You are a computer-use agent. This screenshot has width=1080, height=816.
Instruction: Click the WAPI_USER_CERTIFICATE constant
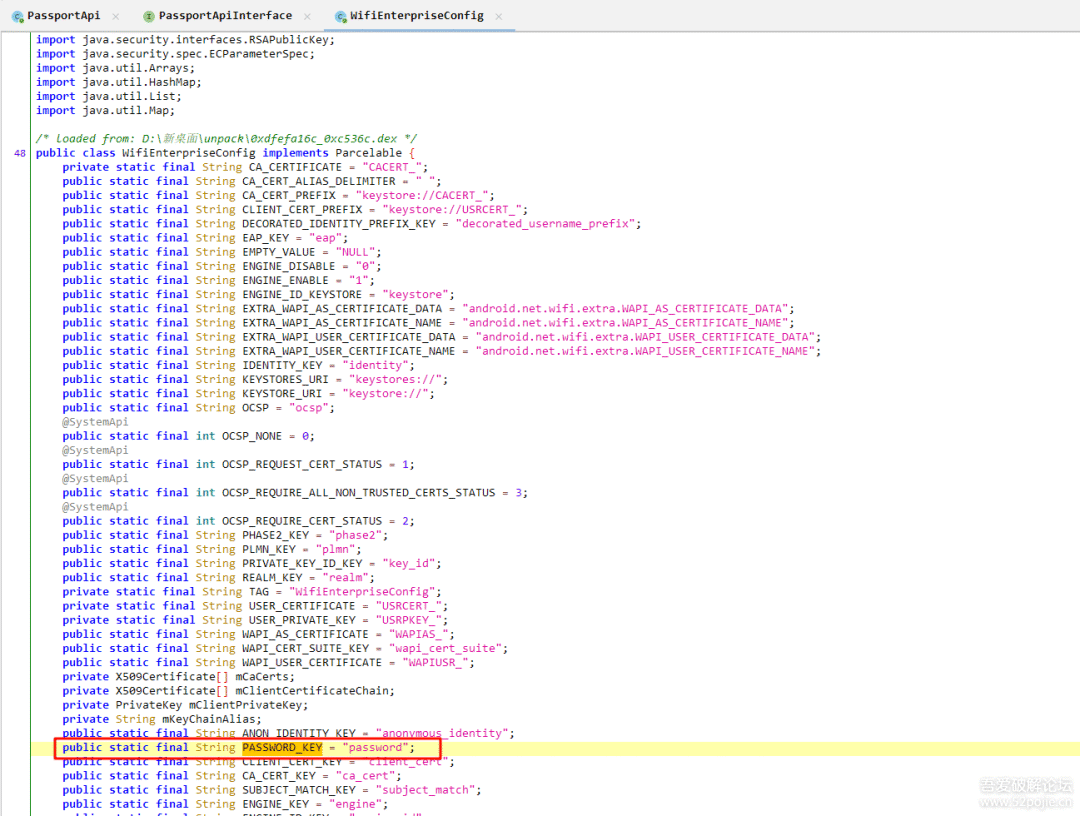[x=312, y=662]
